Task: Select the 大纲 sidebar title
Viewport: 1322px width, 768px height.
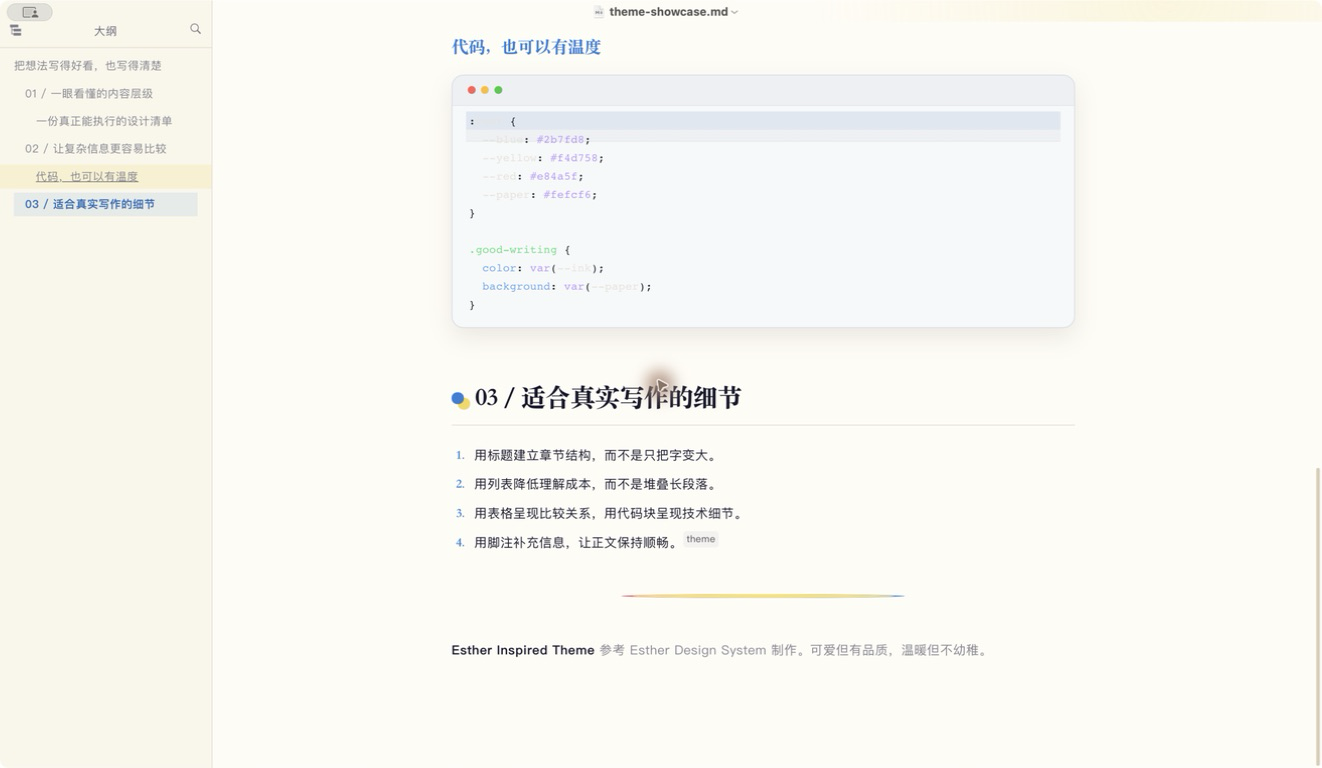Action: point(105,31)
